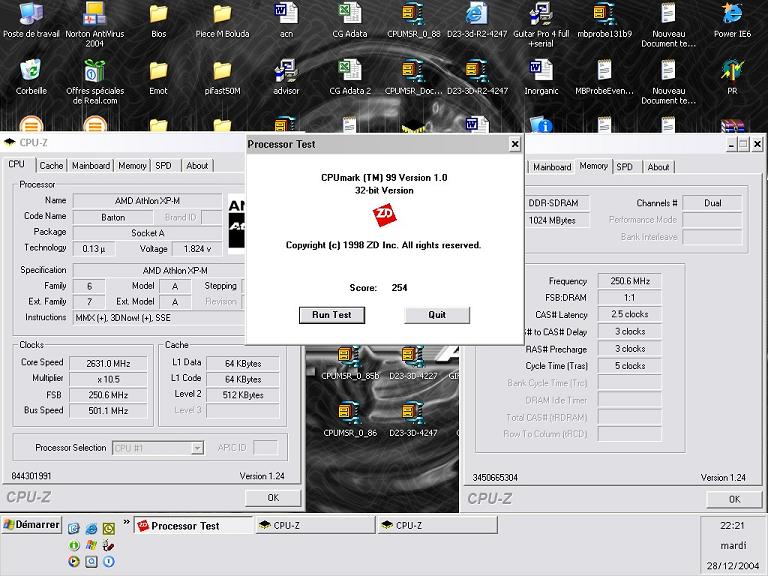Click Run Test button
Viewport: 768px width, 576px height.
pos(332,315)
